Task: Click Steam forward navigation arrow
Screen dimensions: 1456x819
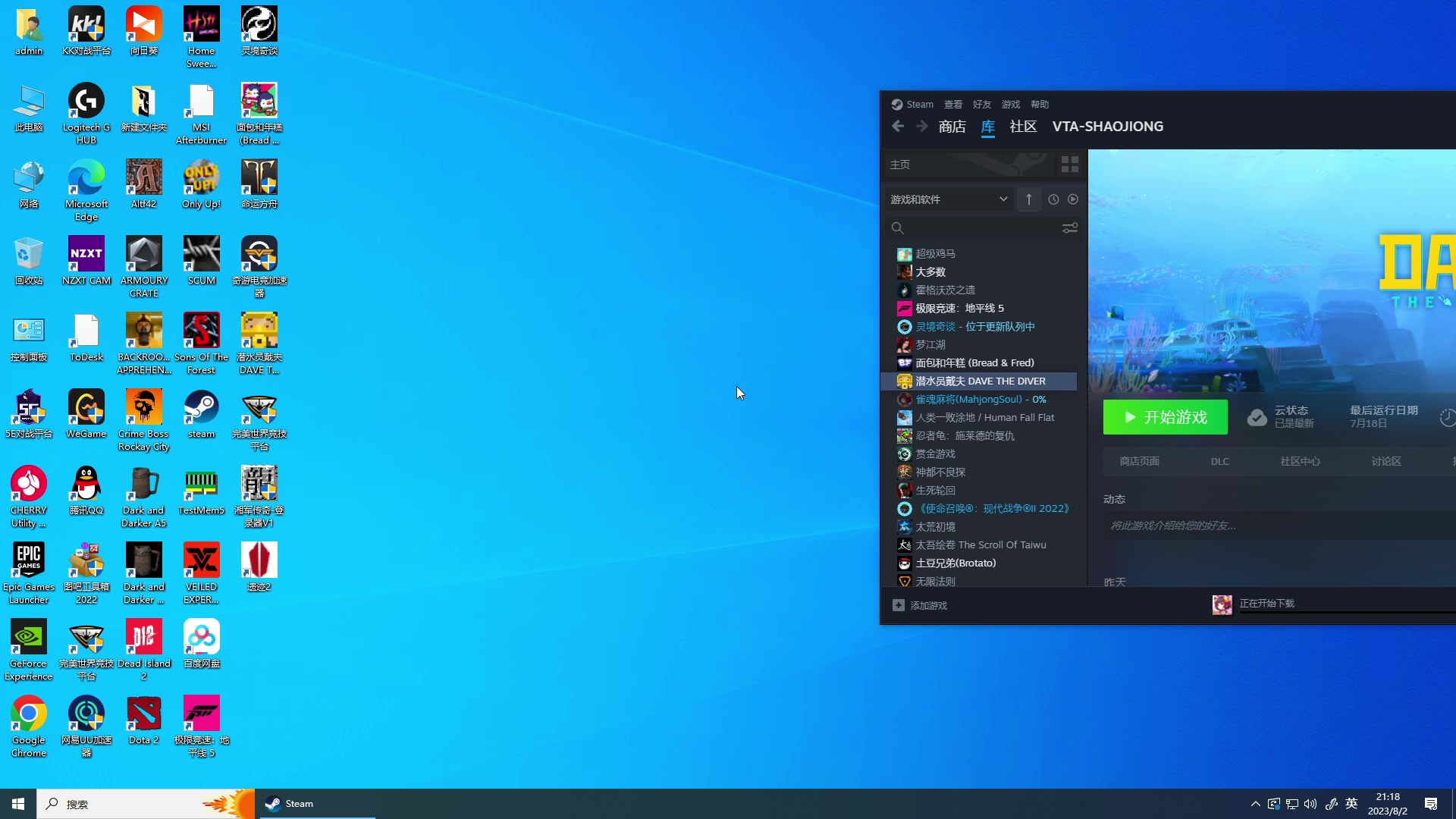Action: pyautogui.click(x=921, y=126)
